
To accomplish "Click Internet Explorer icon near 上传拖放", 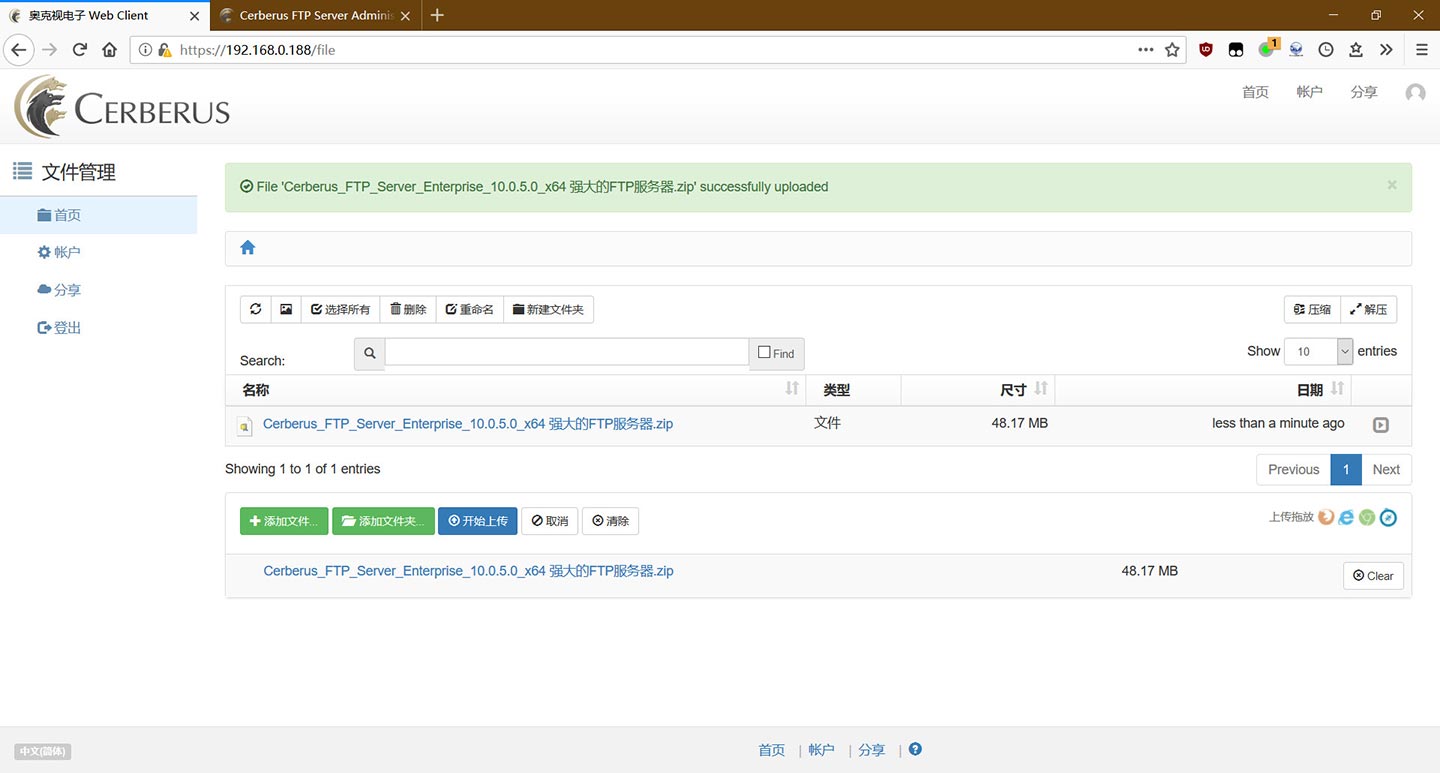I will pos(1347,517).
